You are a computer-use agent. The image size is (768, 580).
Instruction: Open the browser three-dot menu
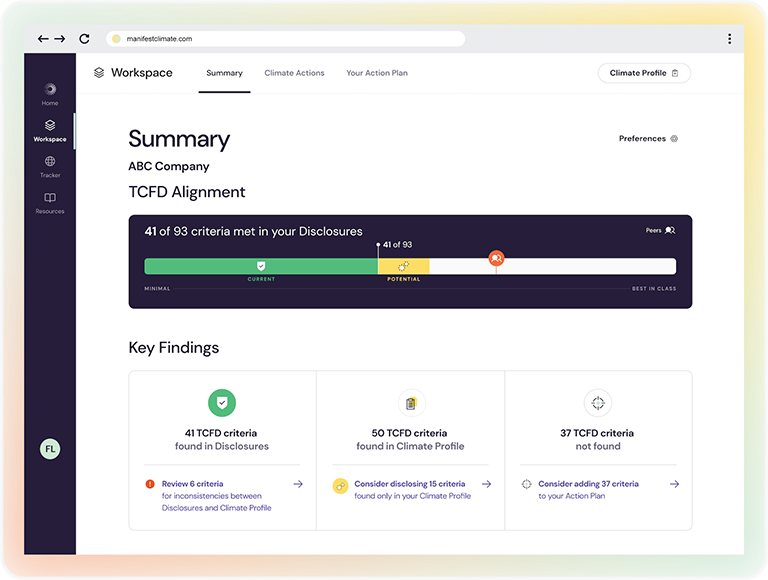point(729,39)
